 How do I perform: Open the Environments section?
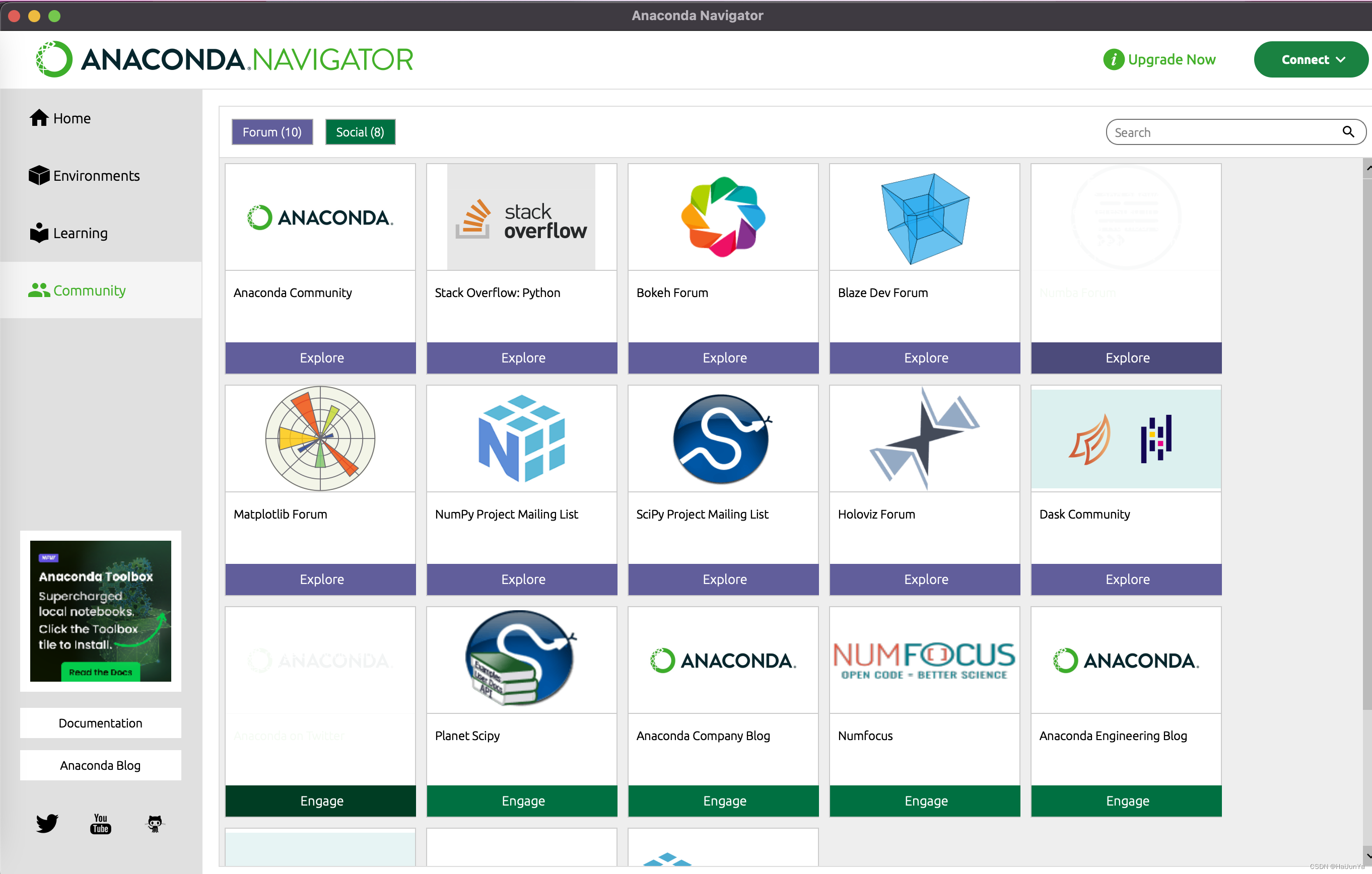point(101,175)
